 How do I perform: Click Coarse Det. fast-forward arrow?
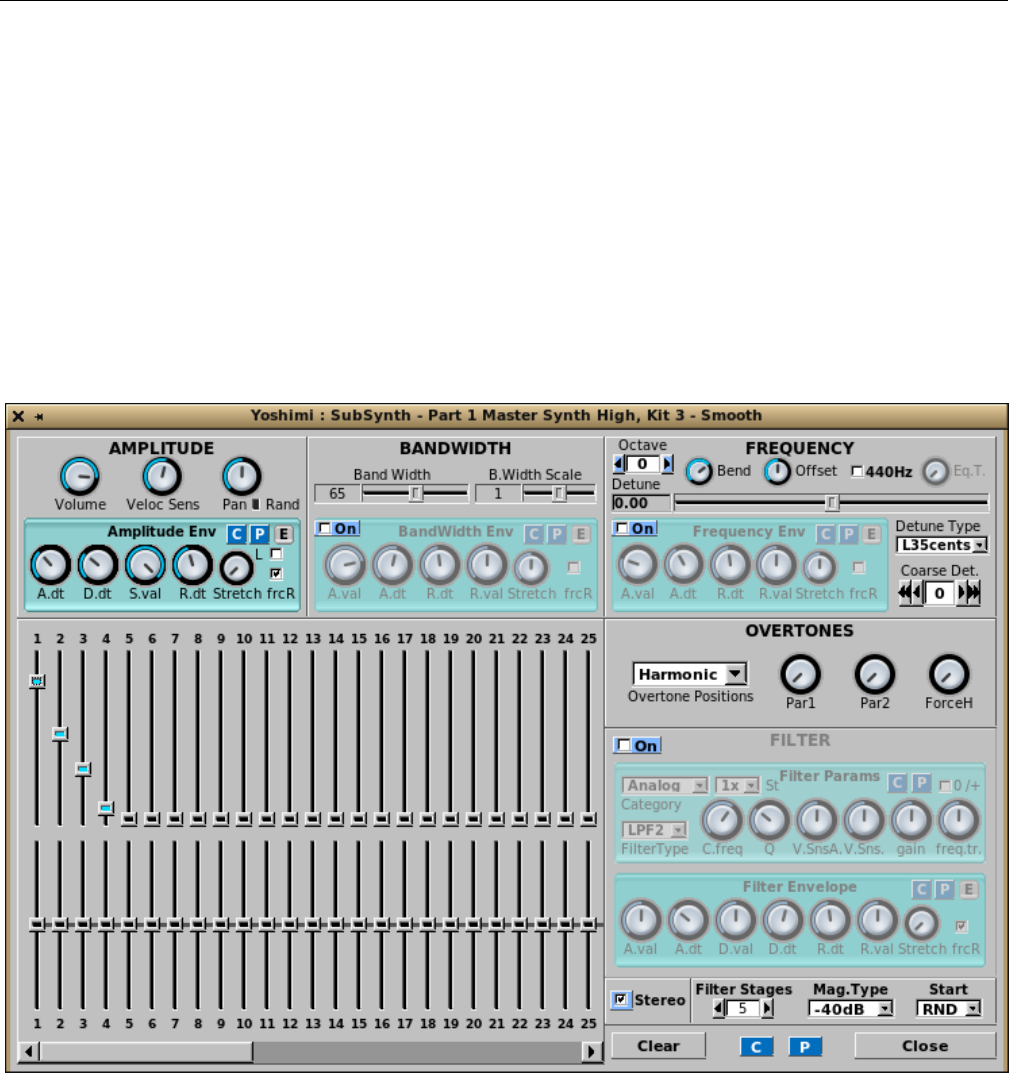(974, 593)
